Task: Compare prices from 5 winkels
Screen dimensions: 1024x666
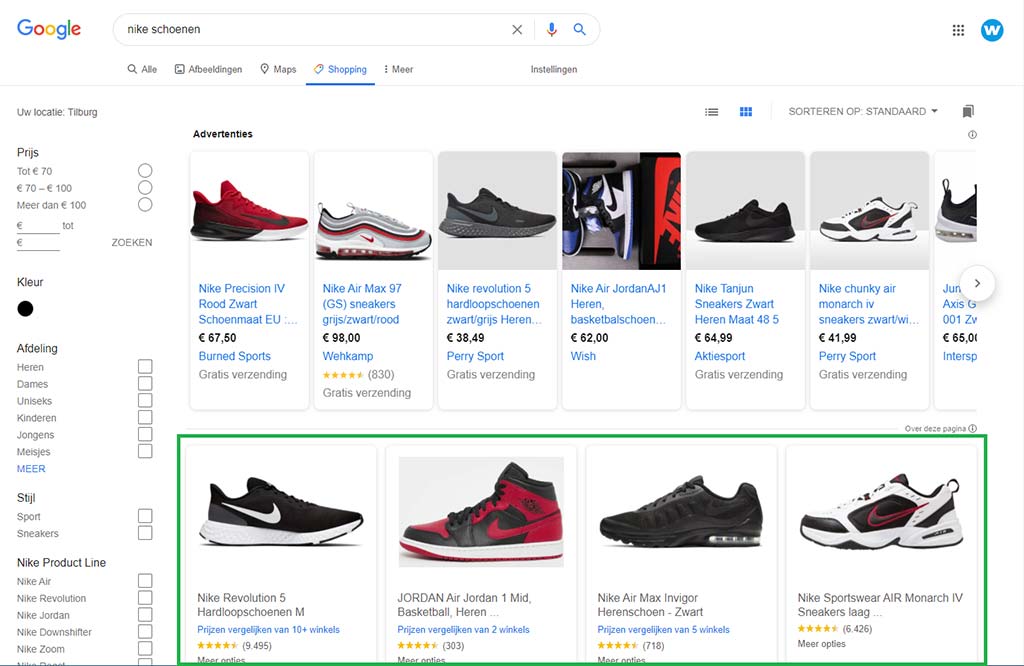Action: (x=664, y=629)
